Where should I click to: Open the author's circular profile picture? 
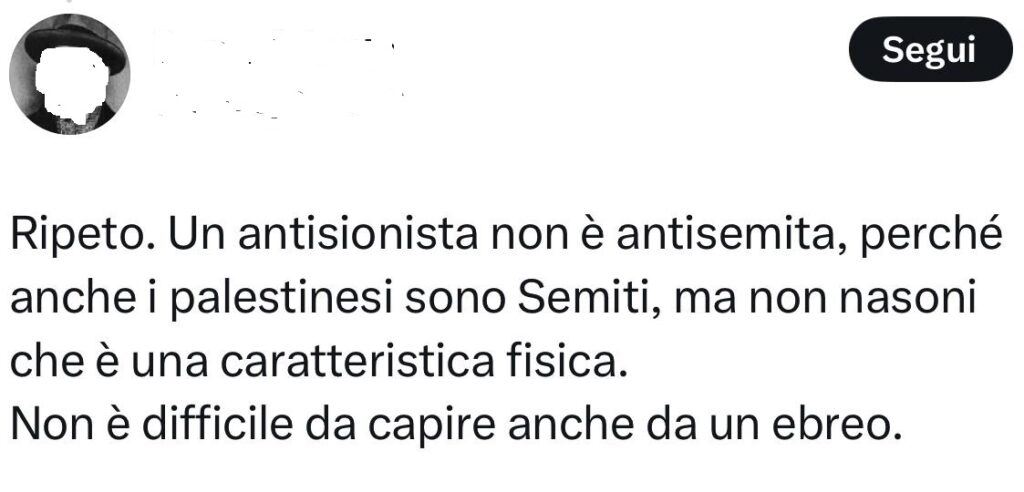tap(69, 77)
